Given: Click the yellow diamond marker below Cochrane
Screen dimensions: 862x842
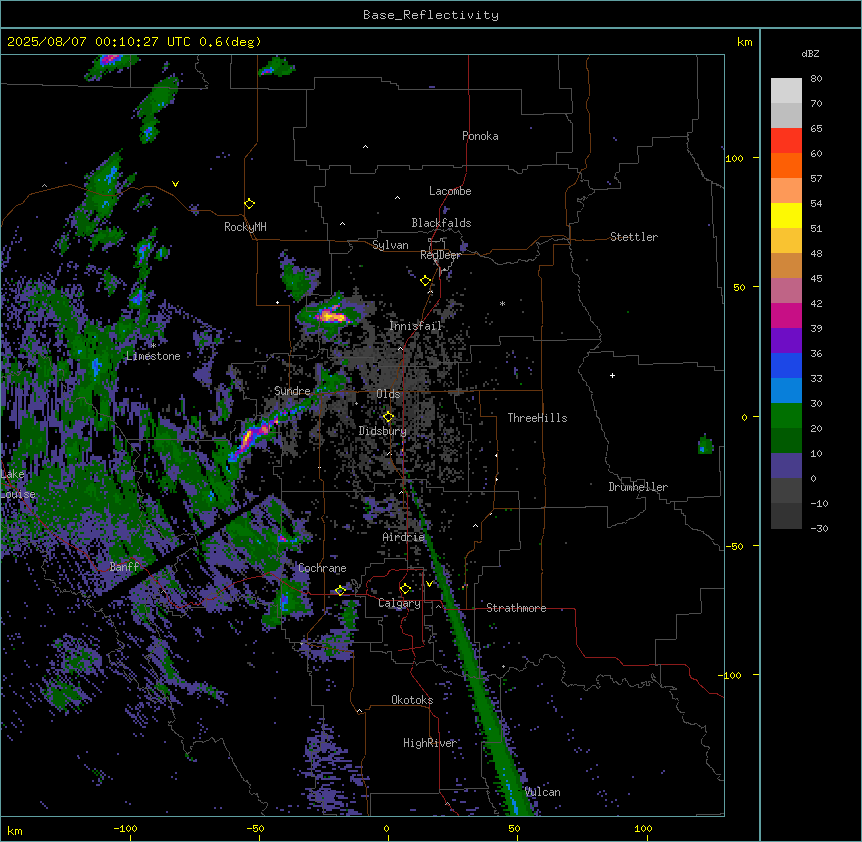Looking at the screenshot, I should 340,591.
